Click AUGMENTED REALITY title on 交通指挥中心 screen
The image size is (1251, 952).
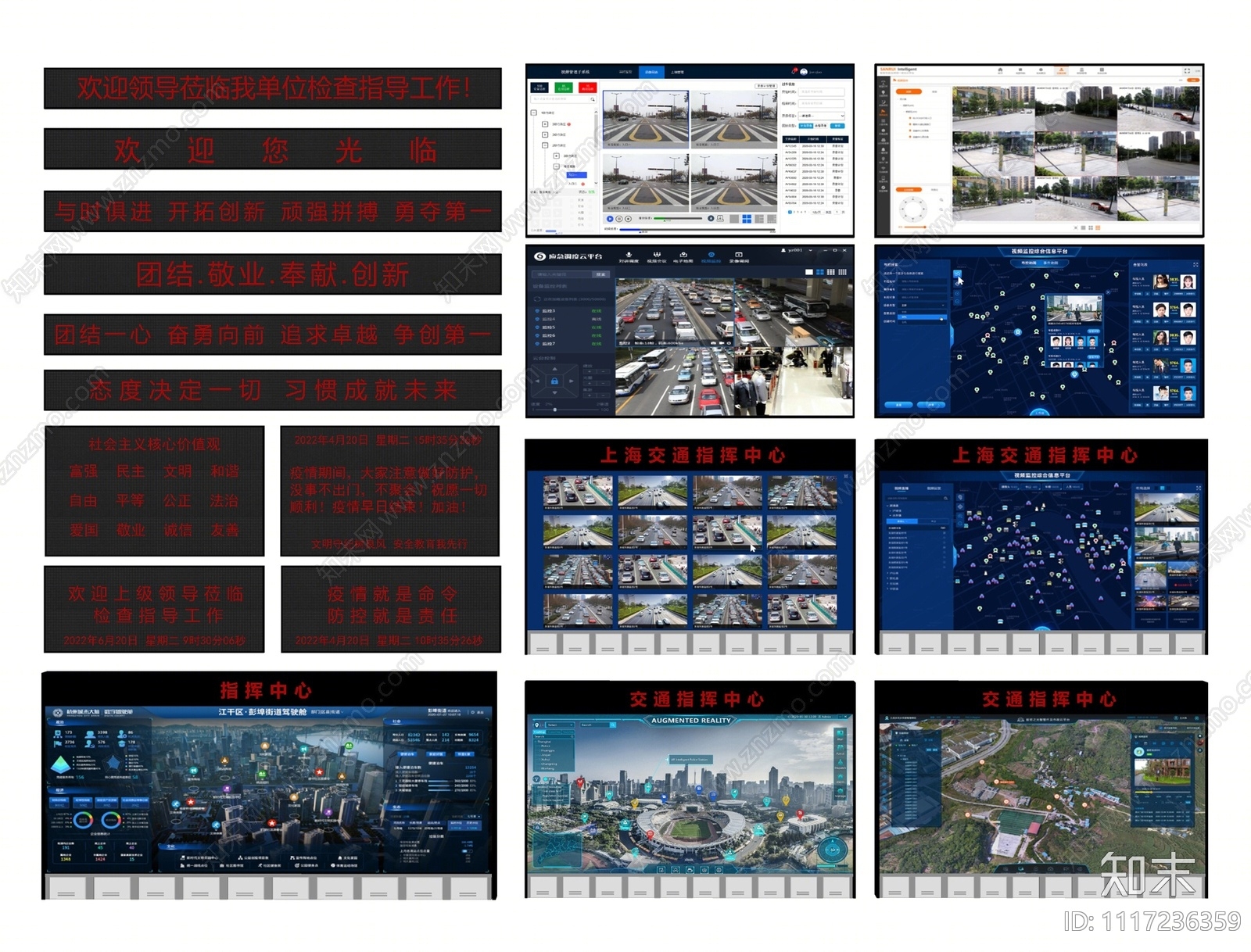690,721
